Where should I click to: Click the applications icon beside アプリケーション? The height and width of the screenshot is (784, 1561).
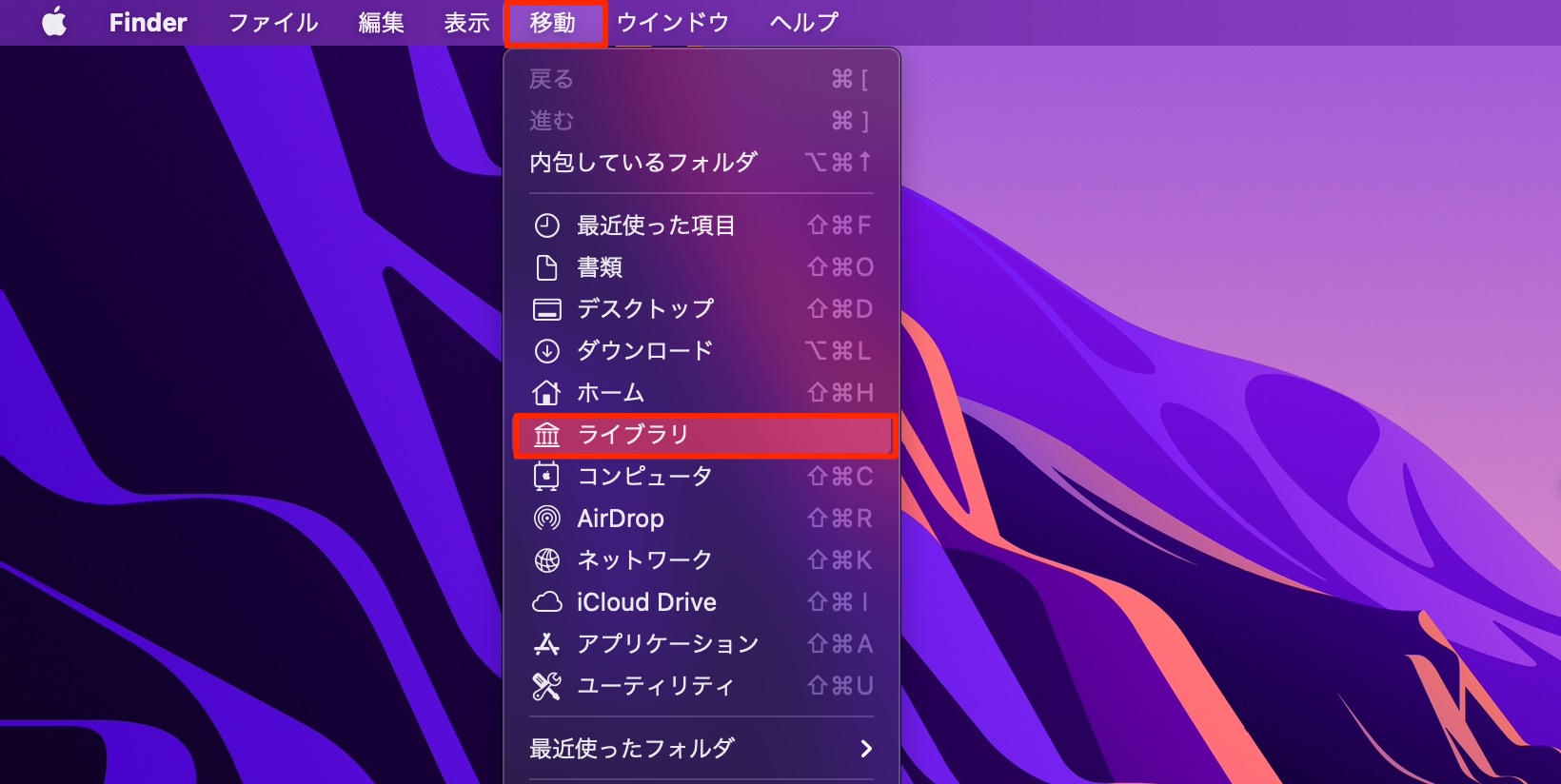pyautogui.click(x=546, y=644)
